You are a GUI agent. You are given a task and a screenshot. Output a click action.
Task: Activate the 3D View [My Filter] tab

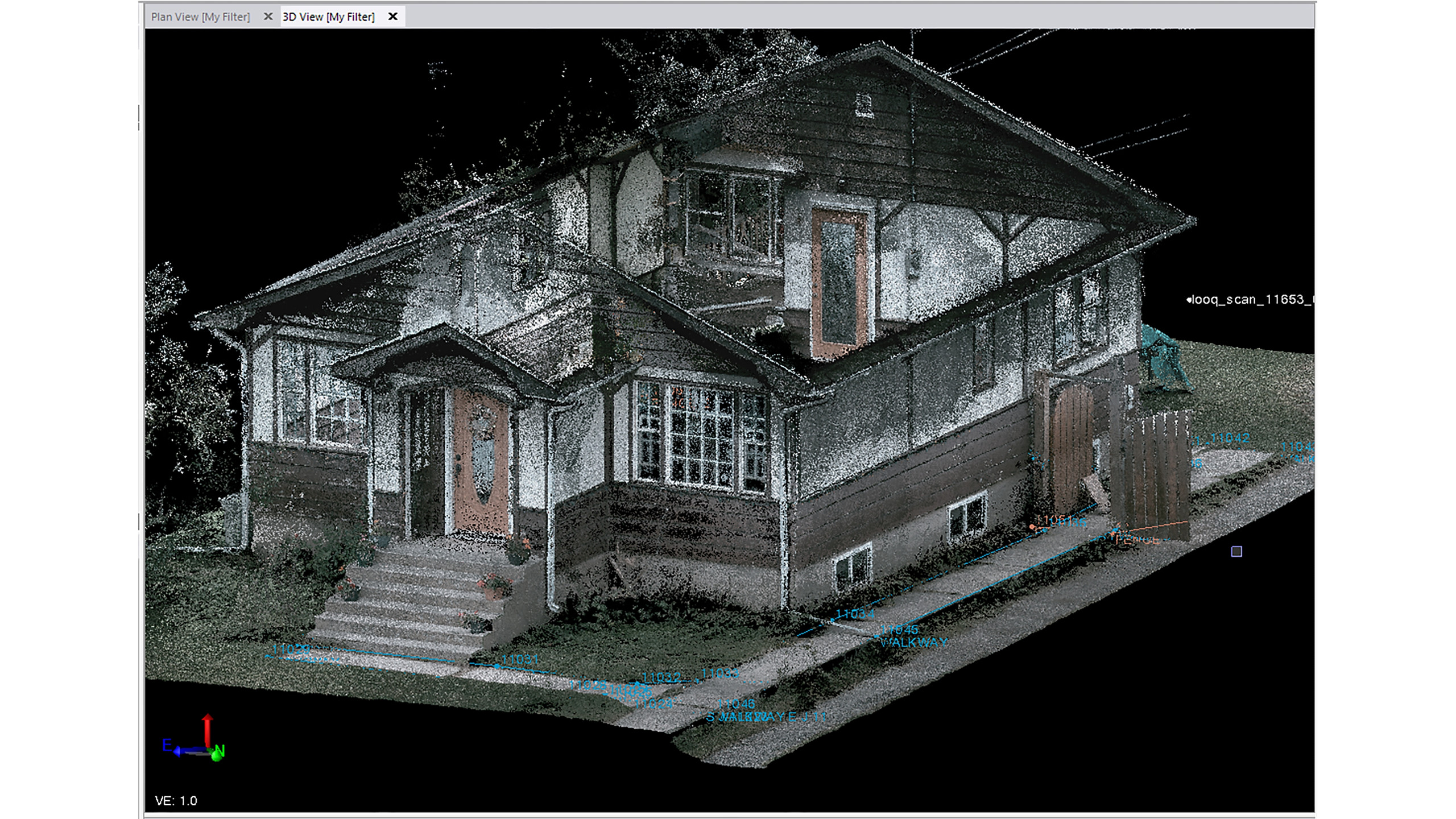pos(328,16)
